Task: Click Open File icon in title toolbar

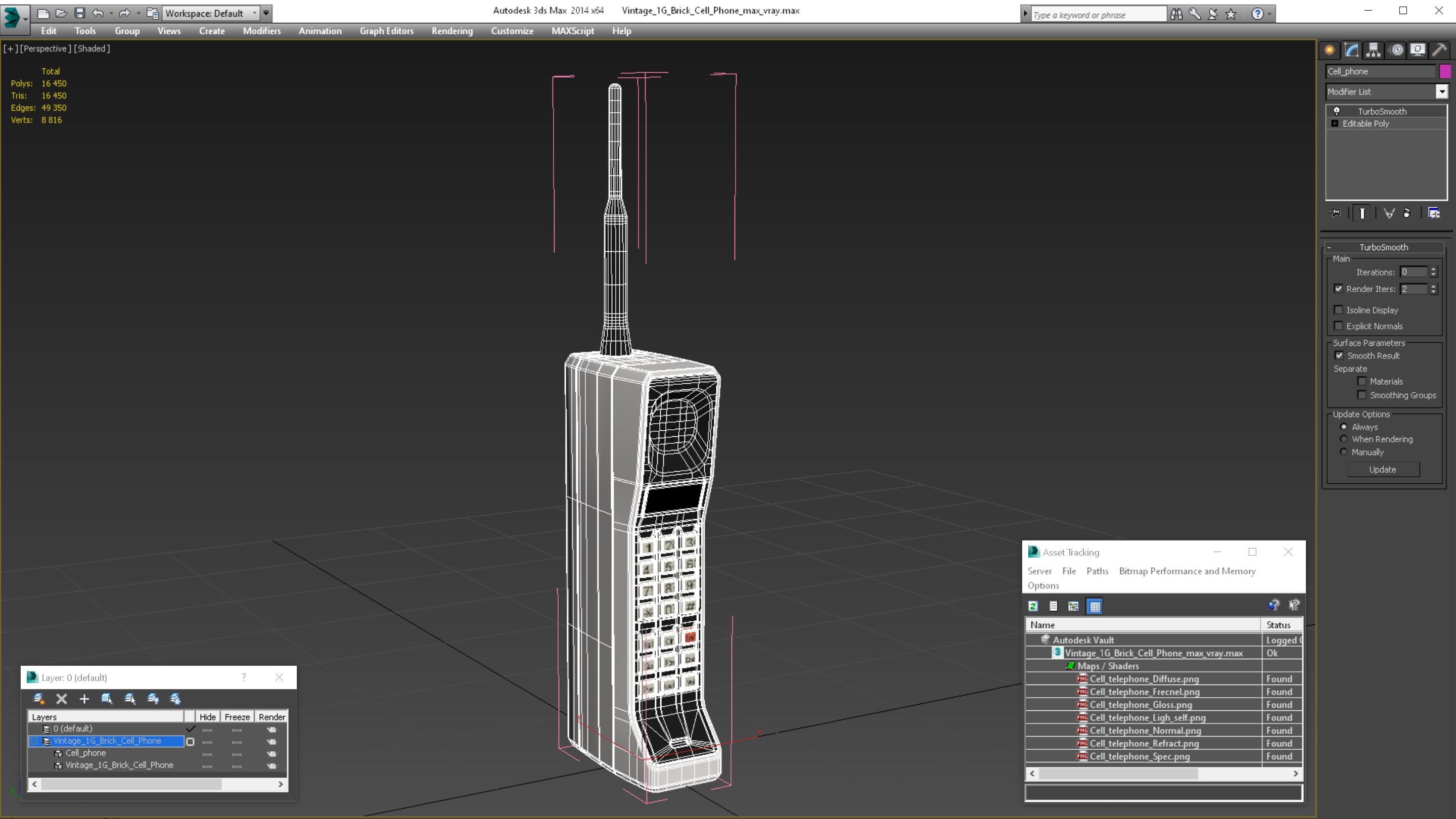Action: click(61, 13)
